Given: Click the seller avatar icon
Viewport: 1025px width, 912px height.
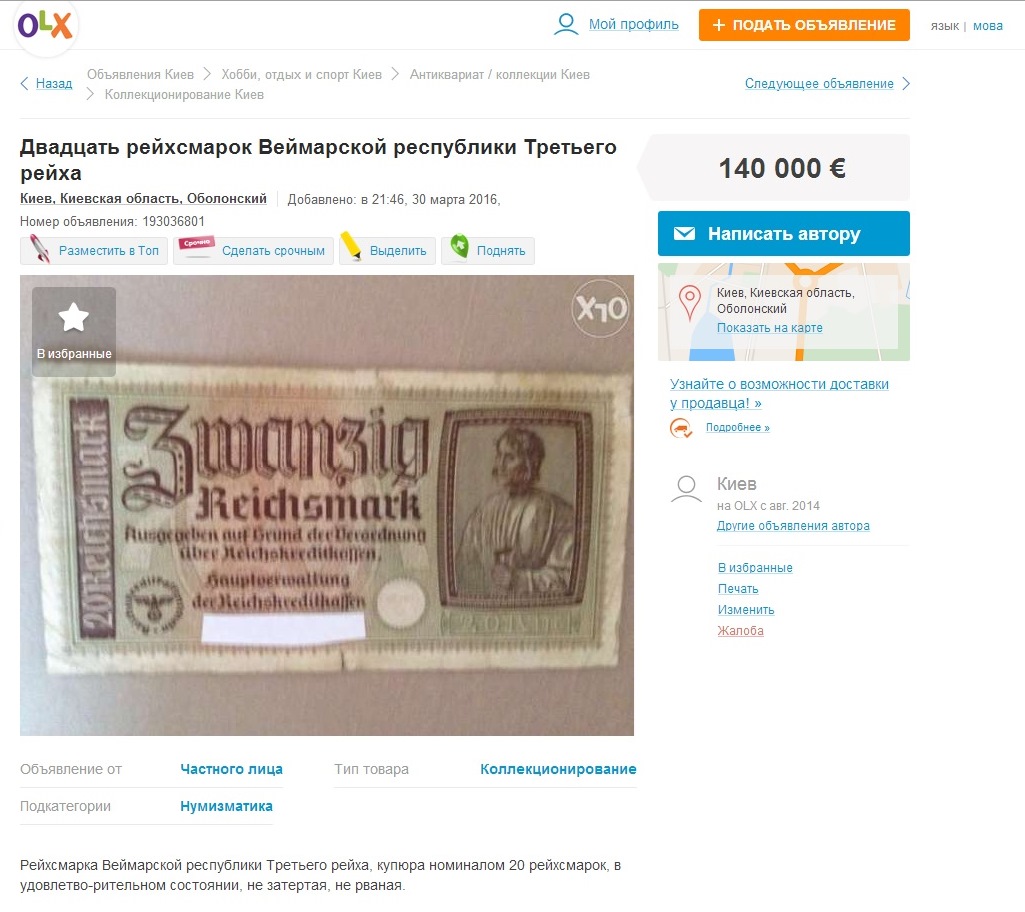Looking at the screenshot, I should [x=686, y=489].
